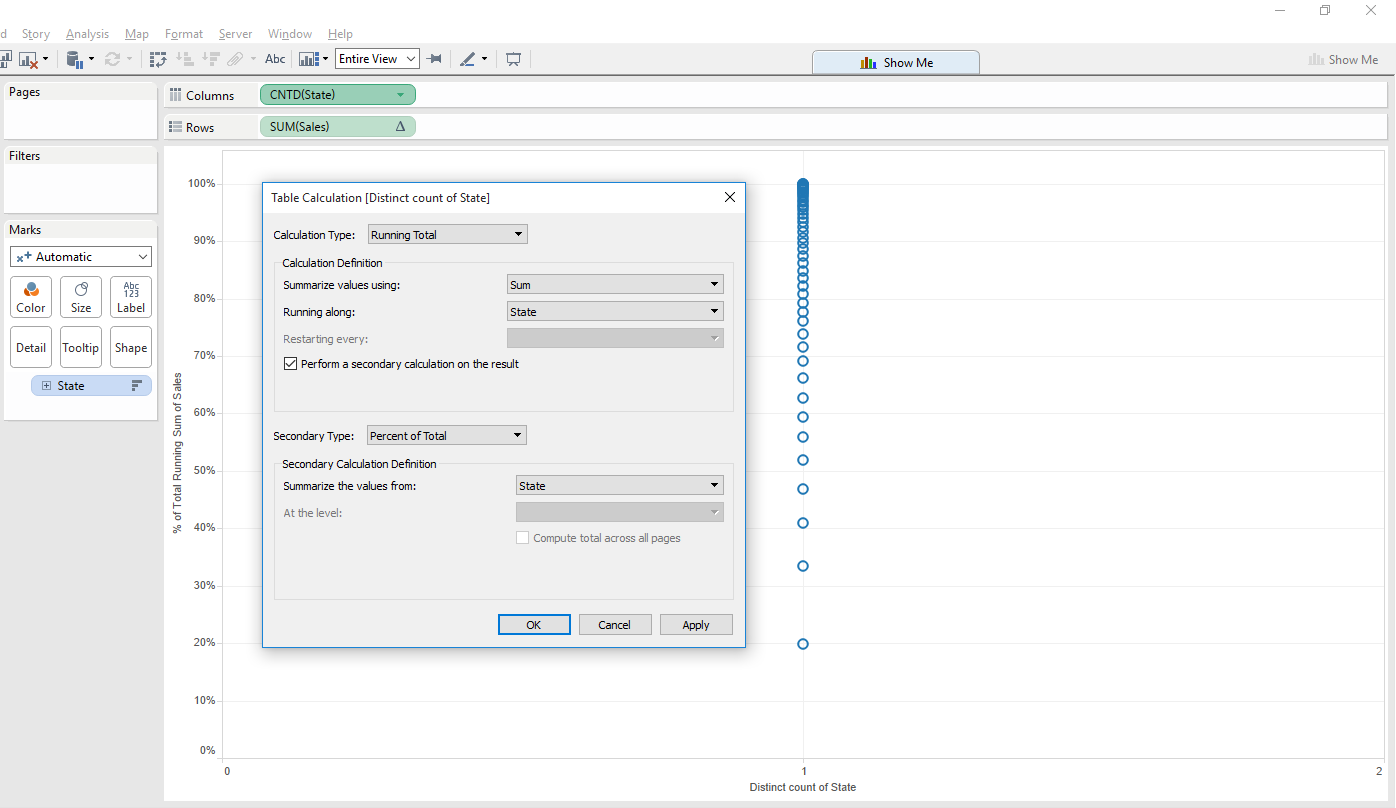Click the Columns shelf icon
Viewport: 1396px width, 808px height.
(x=175, y=95)
